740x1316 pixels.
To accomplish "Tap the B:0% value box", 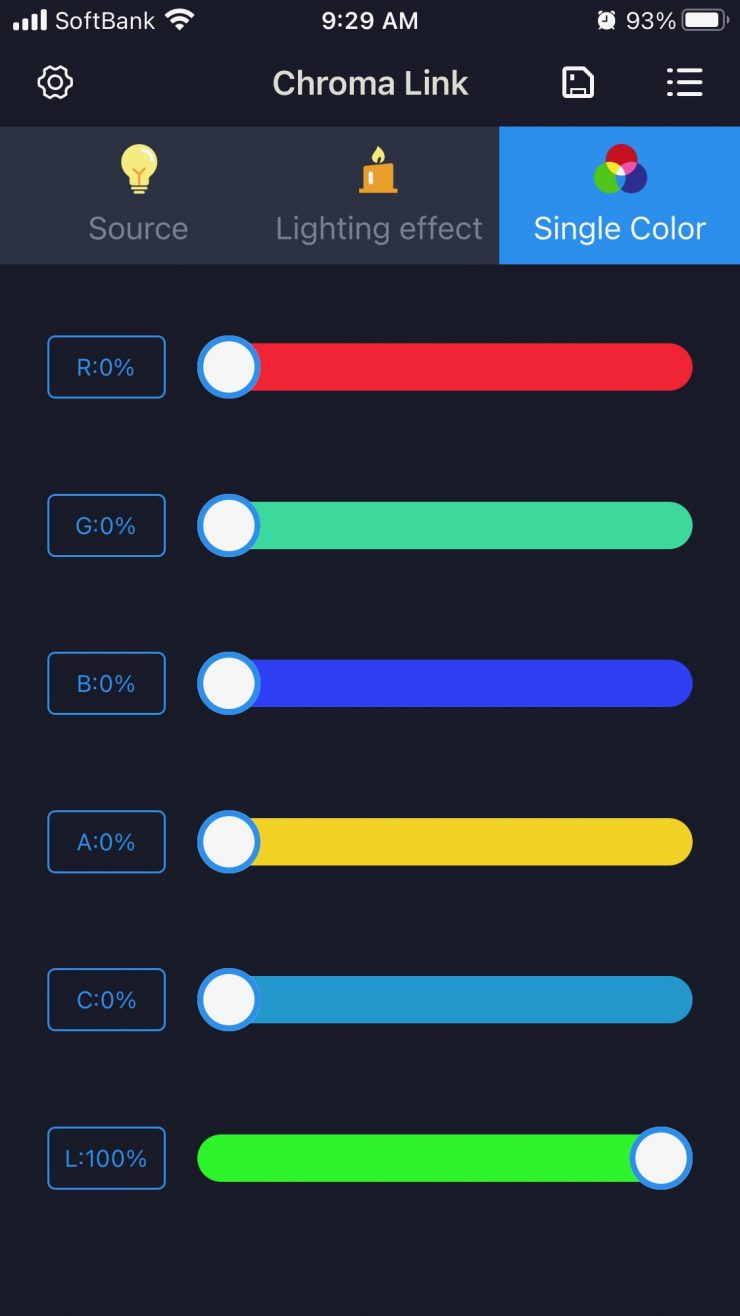I will coord(106,683).
